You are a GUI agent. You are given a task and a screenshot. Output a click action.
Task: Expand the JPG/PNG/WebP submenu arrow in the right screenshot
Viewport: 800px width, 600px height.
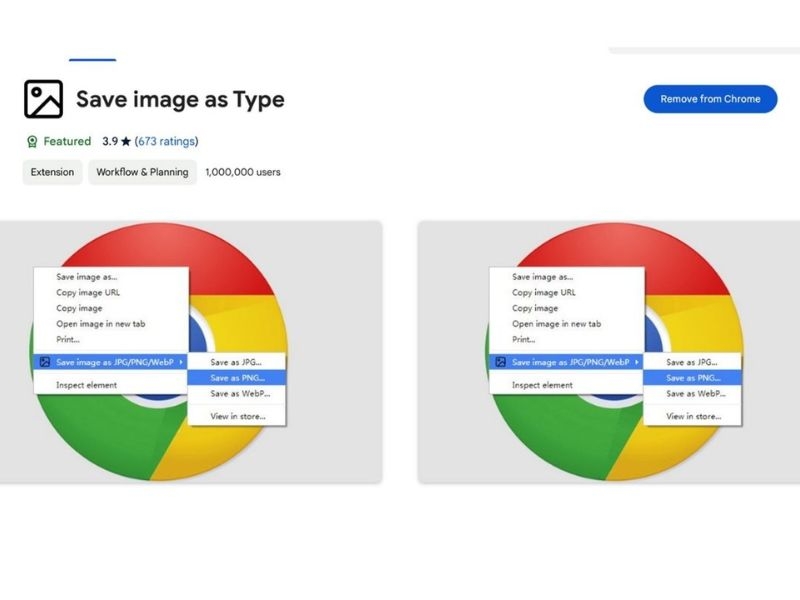coord(638,360)
